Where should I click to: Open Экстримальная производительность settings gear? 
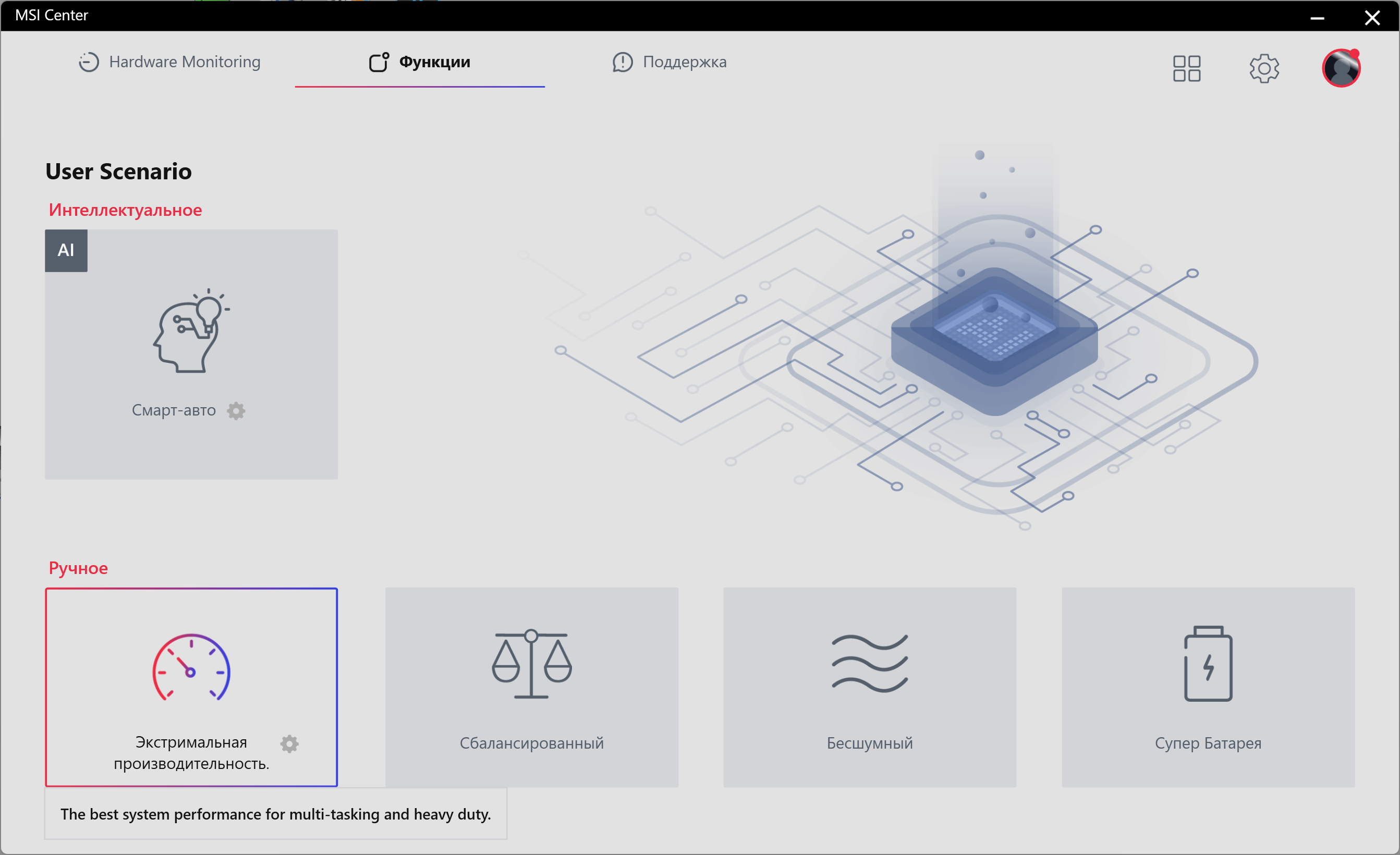[289, 743]
